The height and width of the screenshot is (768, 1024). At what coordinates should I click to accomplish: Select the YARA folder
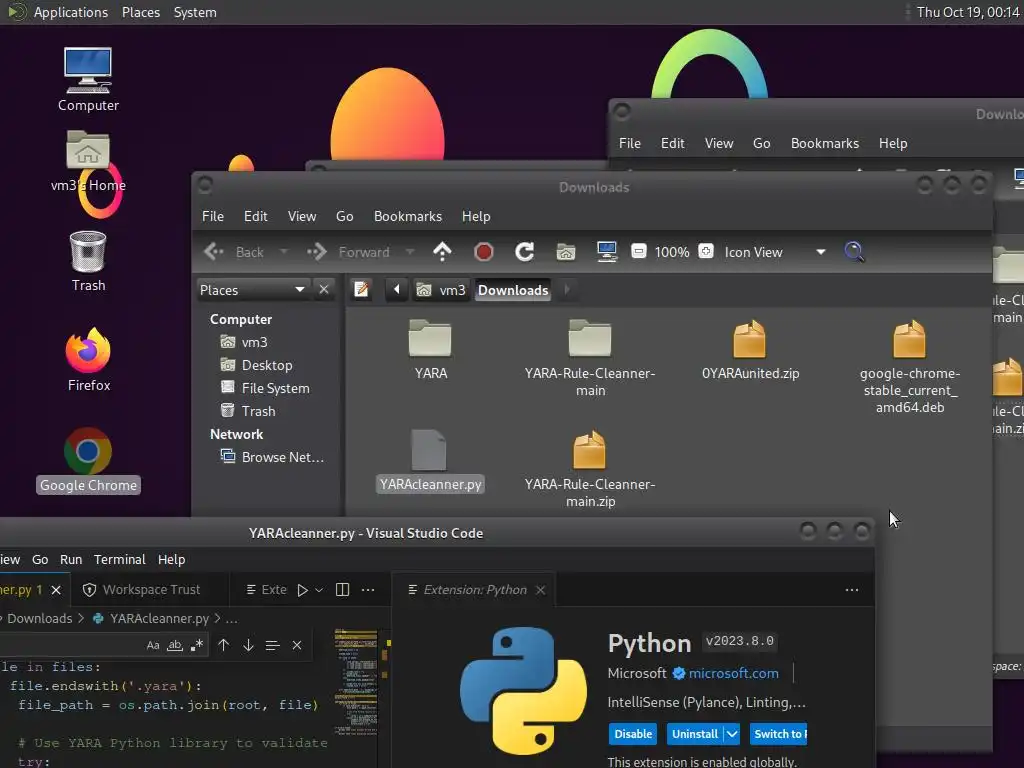tap(430, 349)
